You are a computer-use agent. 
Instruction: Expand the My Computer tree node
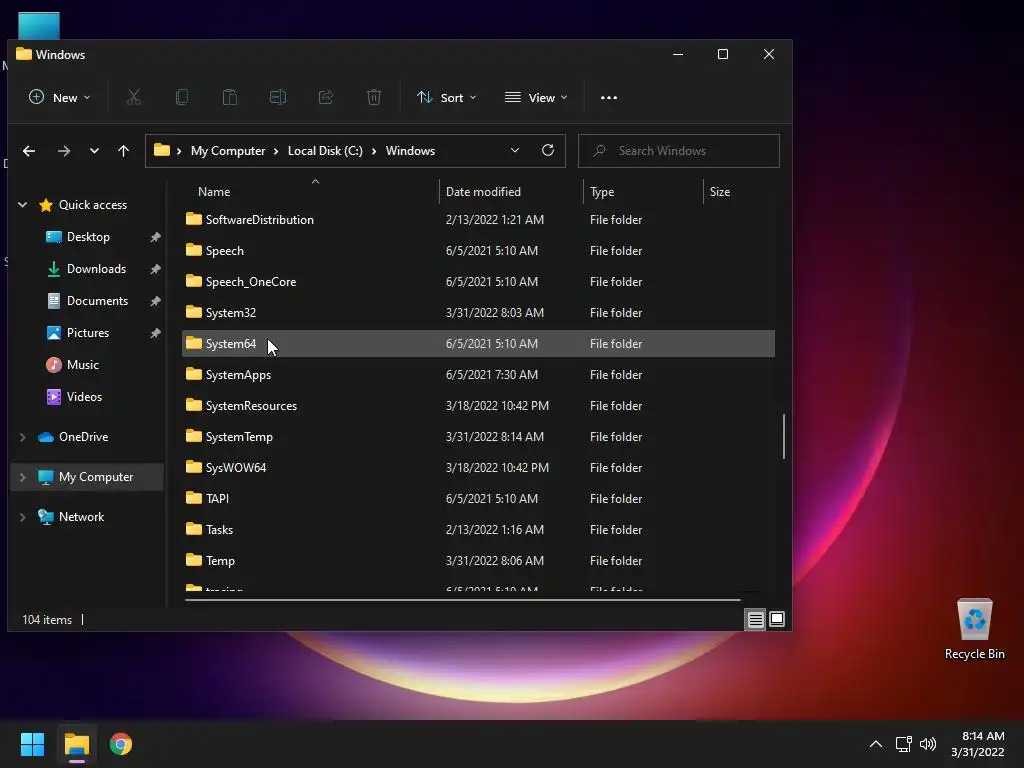[x=22, y=477]
